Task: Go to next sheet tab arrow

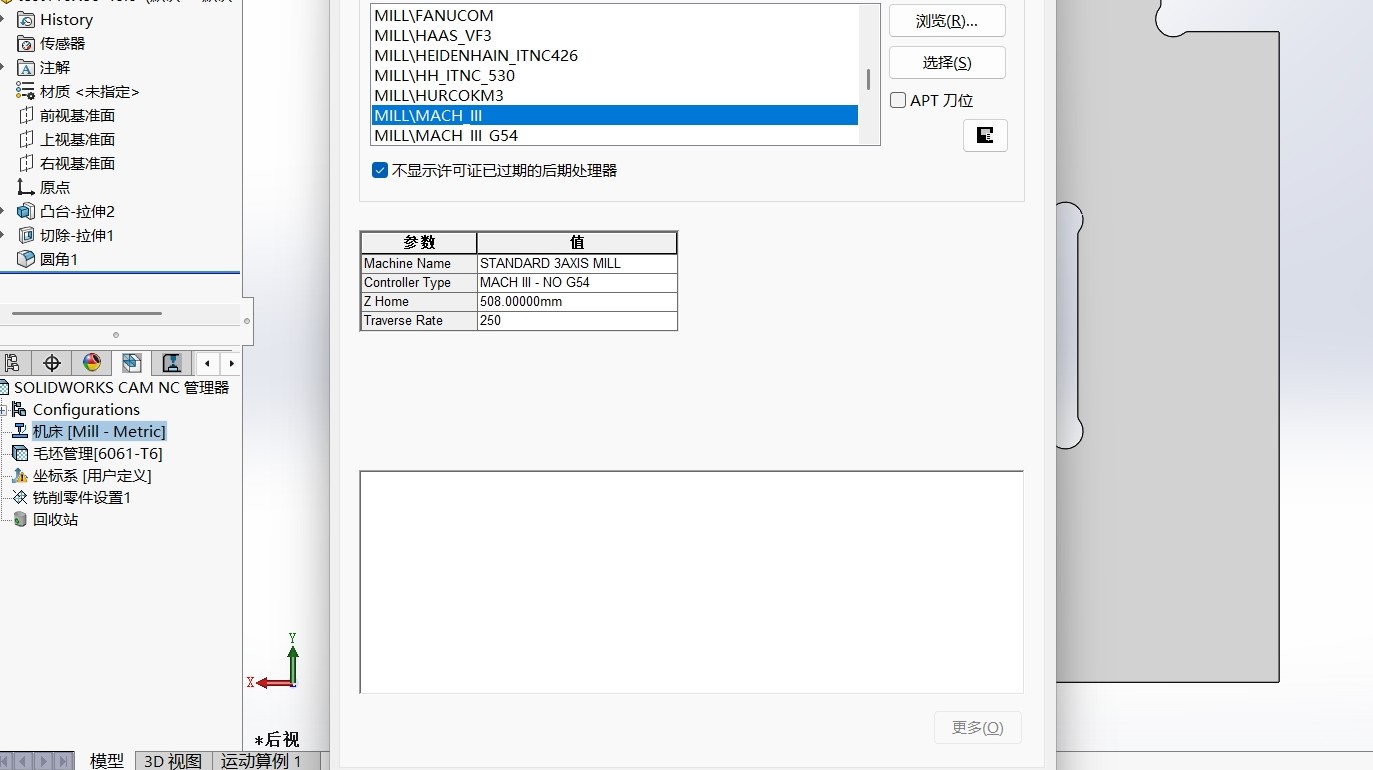Action: pyautogui.click(x=45, y=761)
